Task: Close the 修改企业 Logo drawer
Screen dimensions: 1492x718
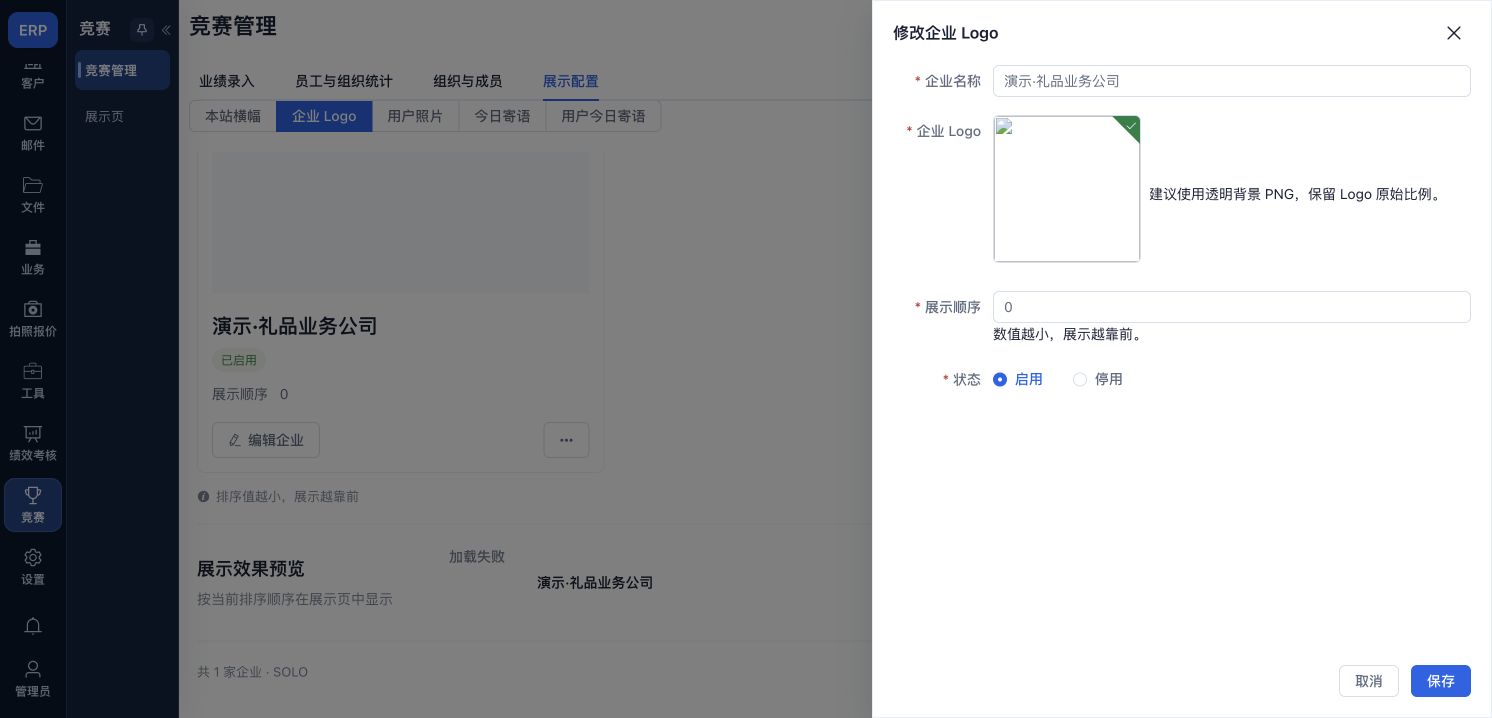Action: 1454,33
